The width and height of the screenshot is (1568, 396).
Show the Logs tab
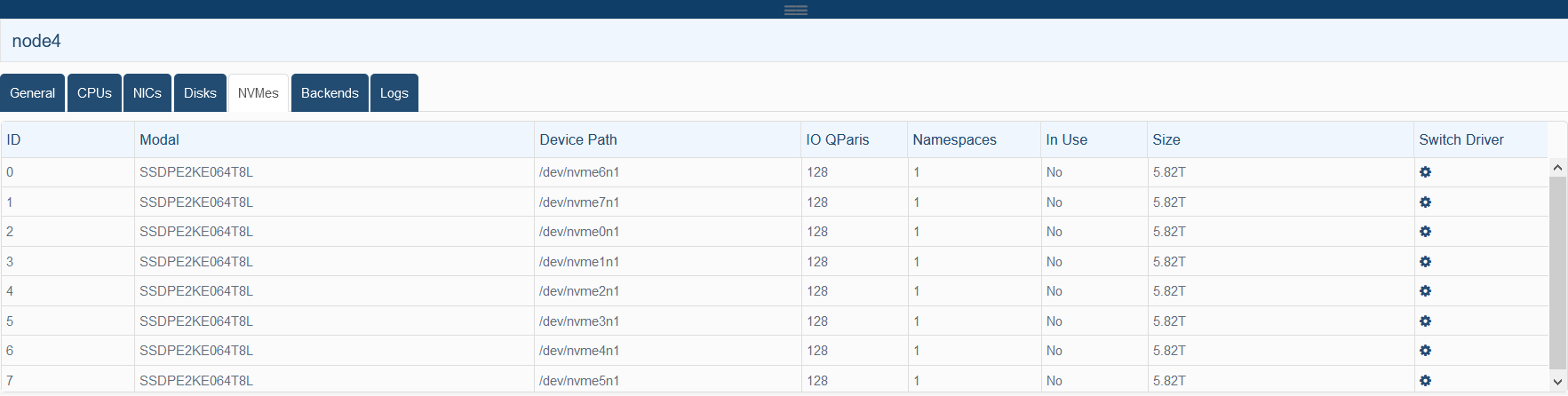394,93
